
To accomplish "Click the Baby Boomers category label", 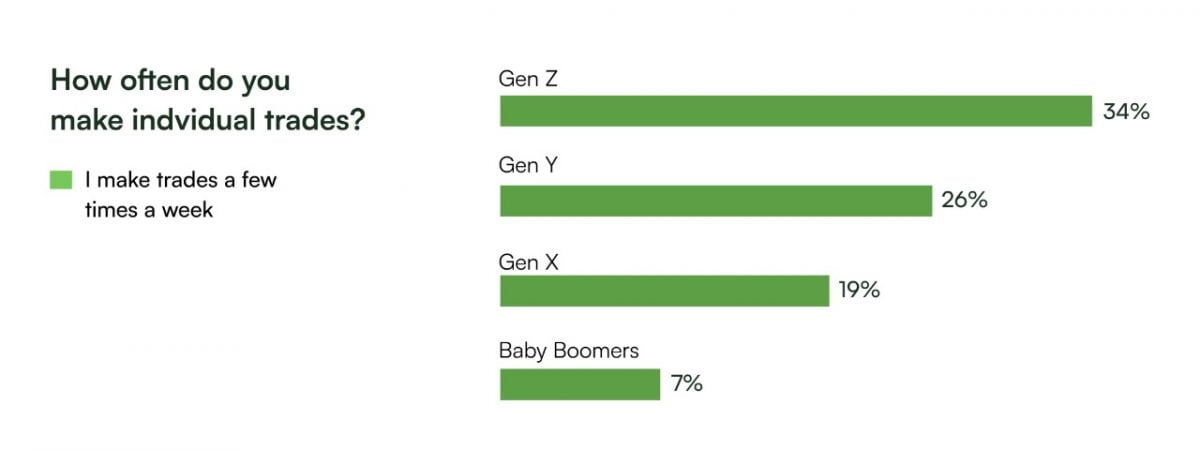I will pos(569,350).
